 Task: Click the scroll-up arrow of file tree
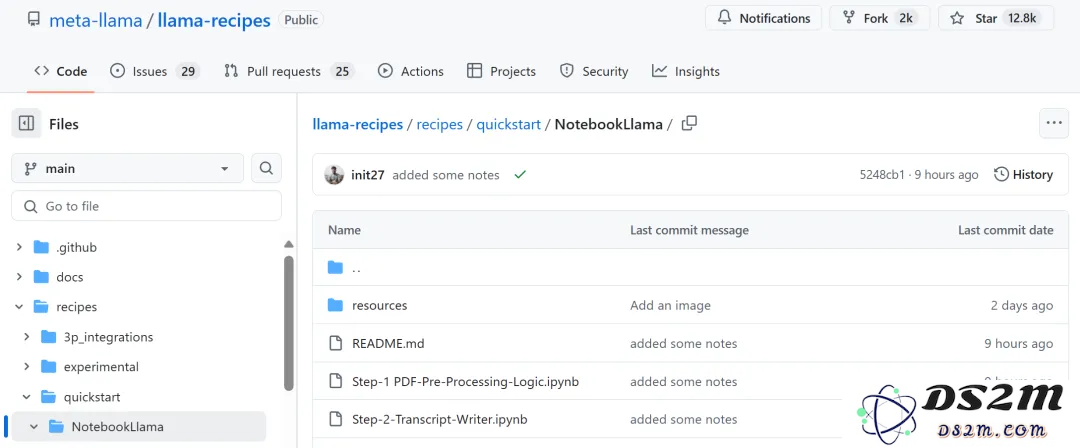(x=289, y=244)
